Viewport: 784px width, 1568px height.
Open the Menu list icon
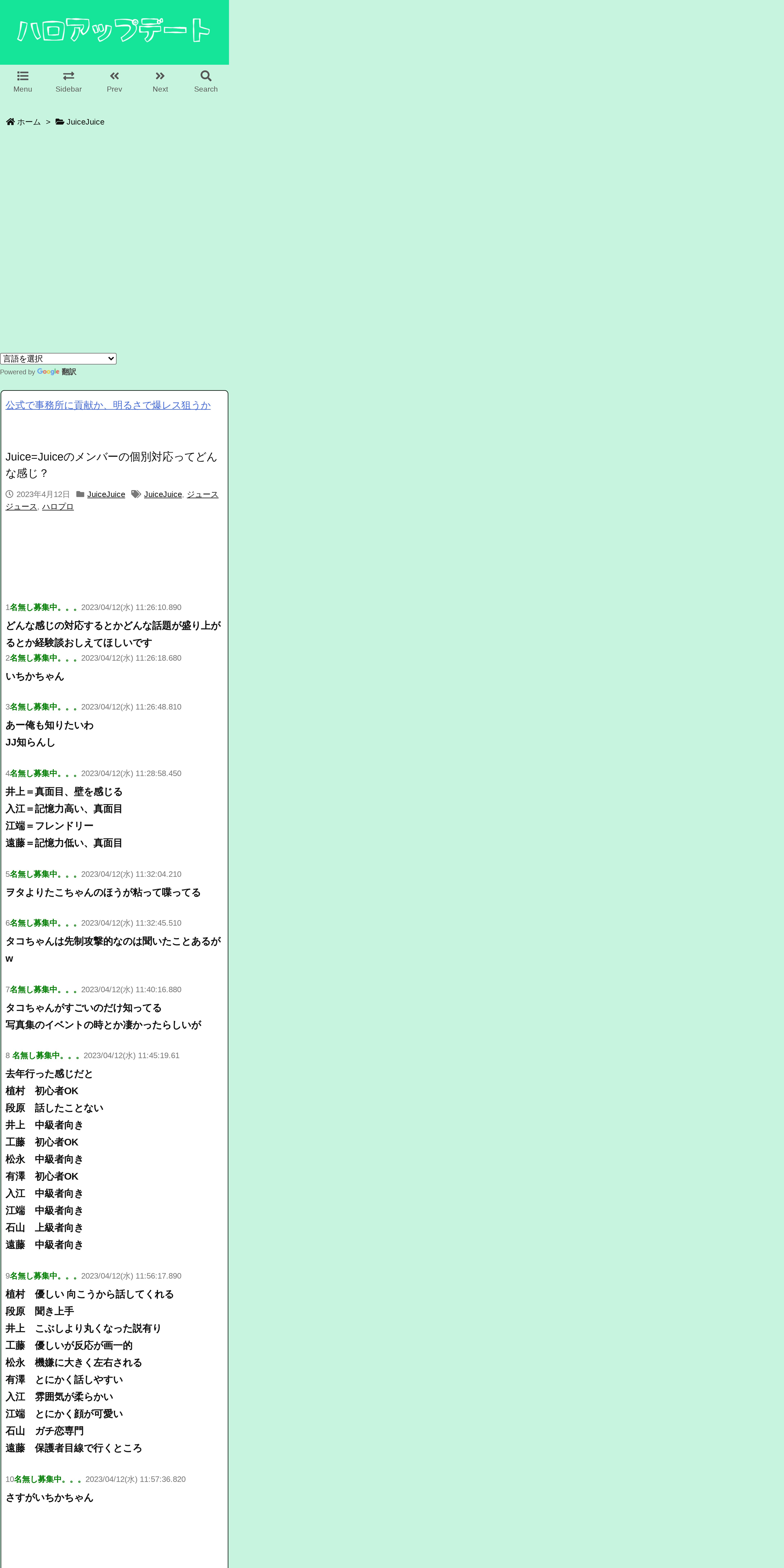tap(23, 76)
